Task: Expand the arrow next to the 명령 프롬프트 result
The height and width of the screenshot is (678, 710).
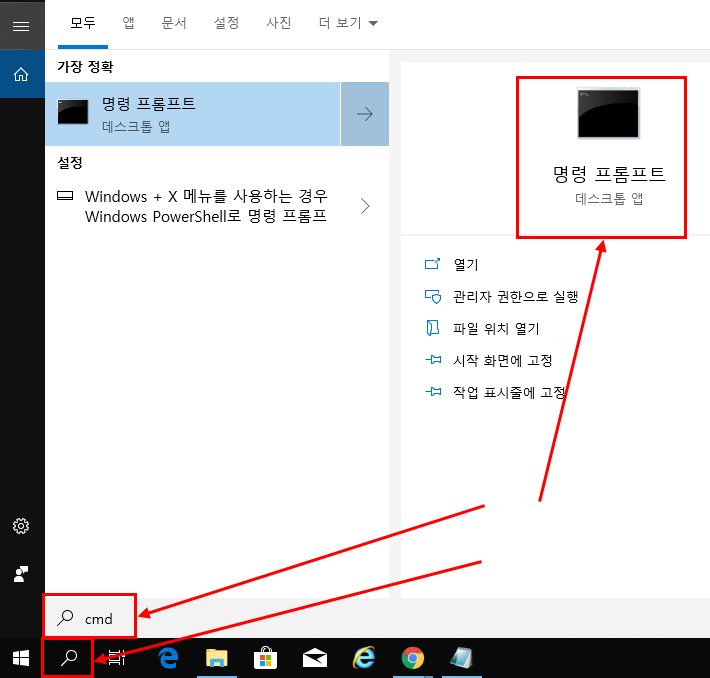Action: click(365, 114)
